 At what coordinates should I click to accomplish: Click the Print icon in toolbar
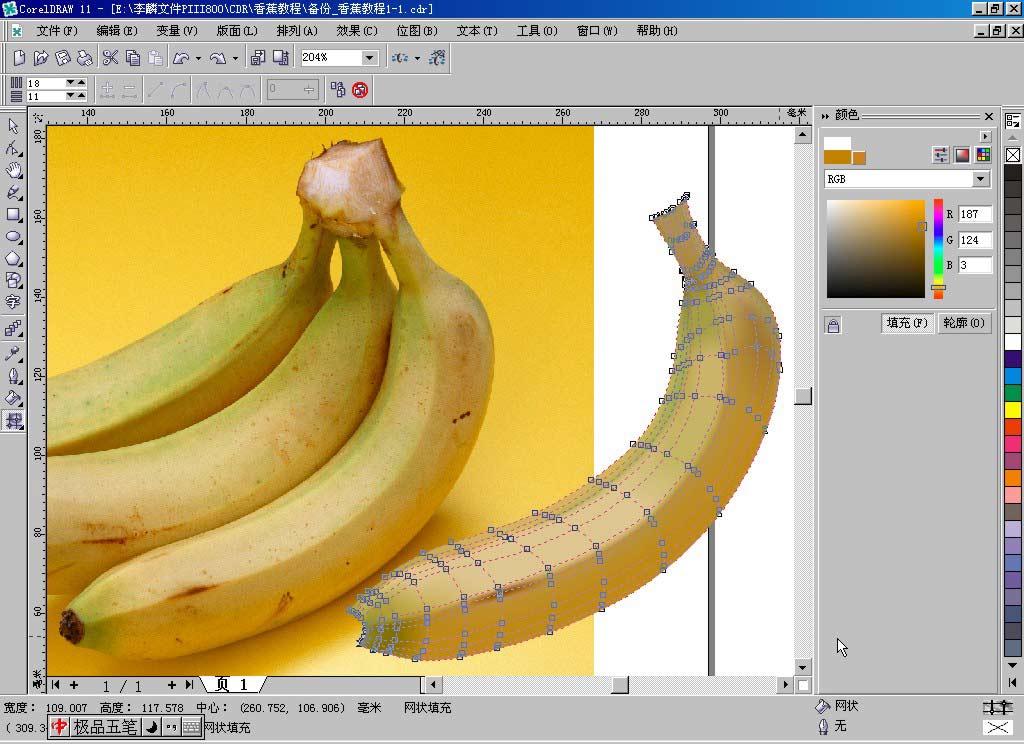click(x=85, y=58)
